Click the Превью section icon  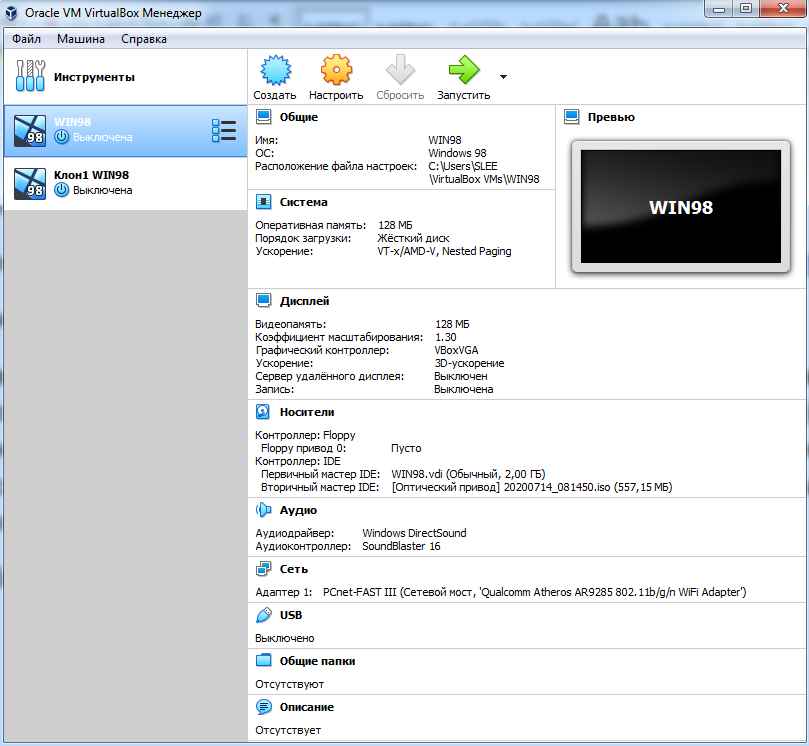click(x=572, y=117)
